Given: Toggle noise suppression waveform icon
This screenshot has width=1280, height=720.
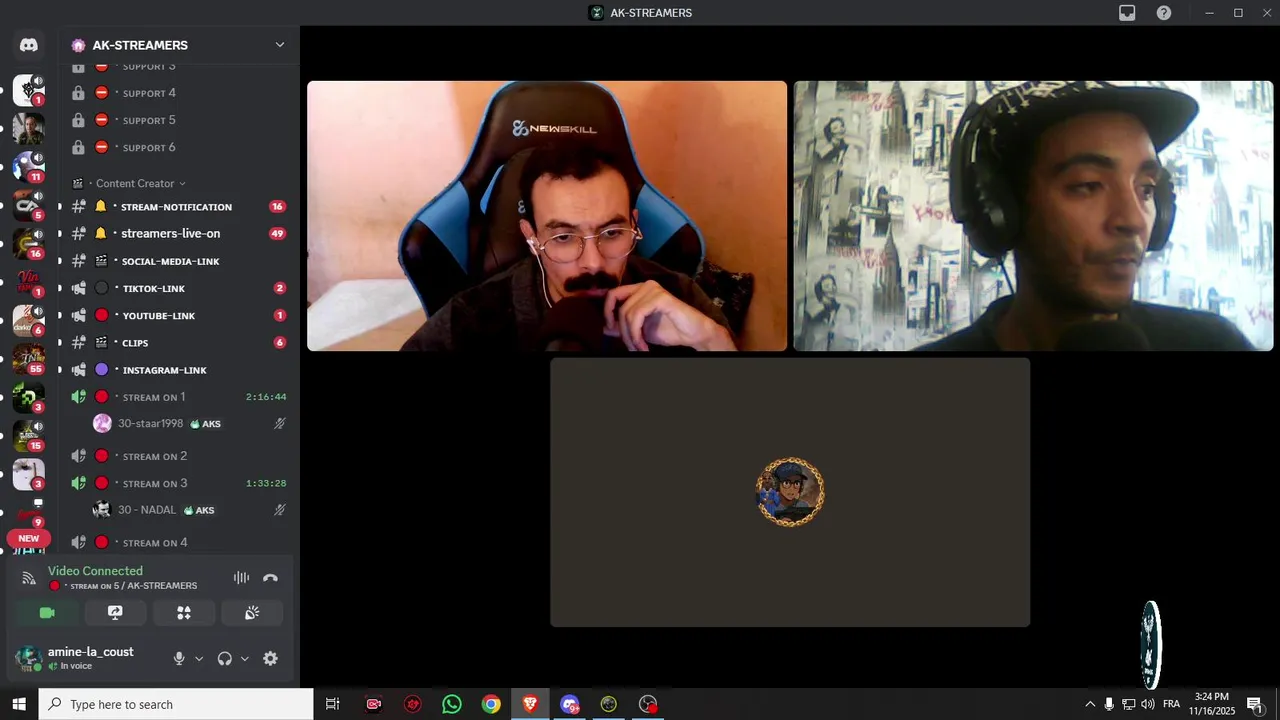Looking at the screenshot, I should click(x=241, y=578).
